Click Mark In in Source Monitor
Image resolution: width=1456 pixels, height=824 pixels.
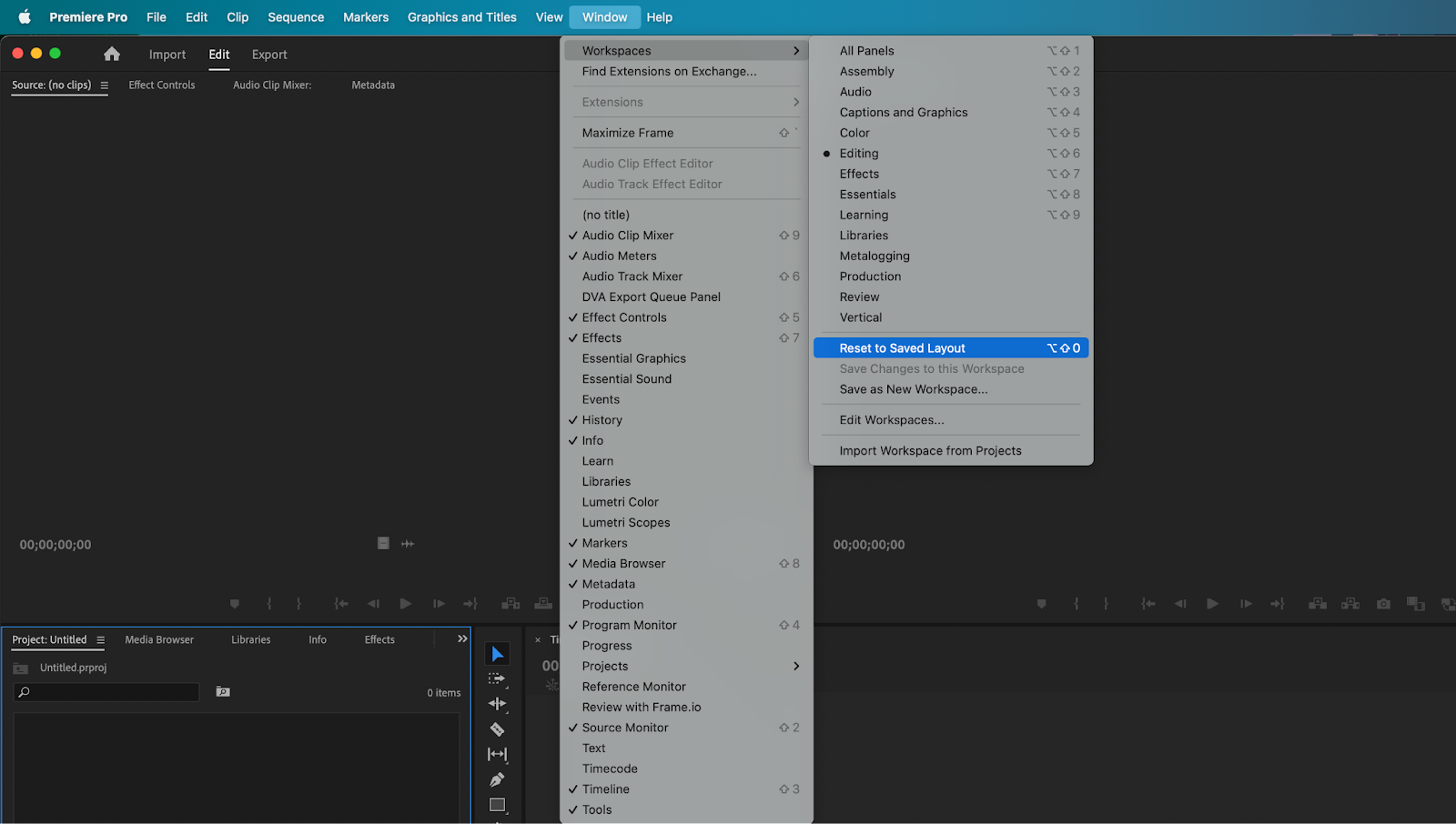[268, 603]
